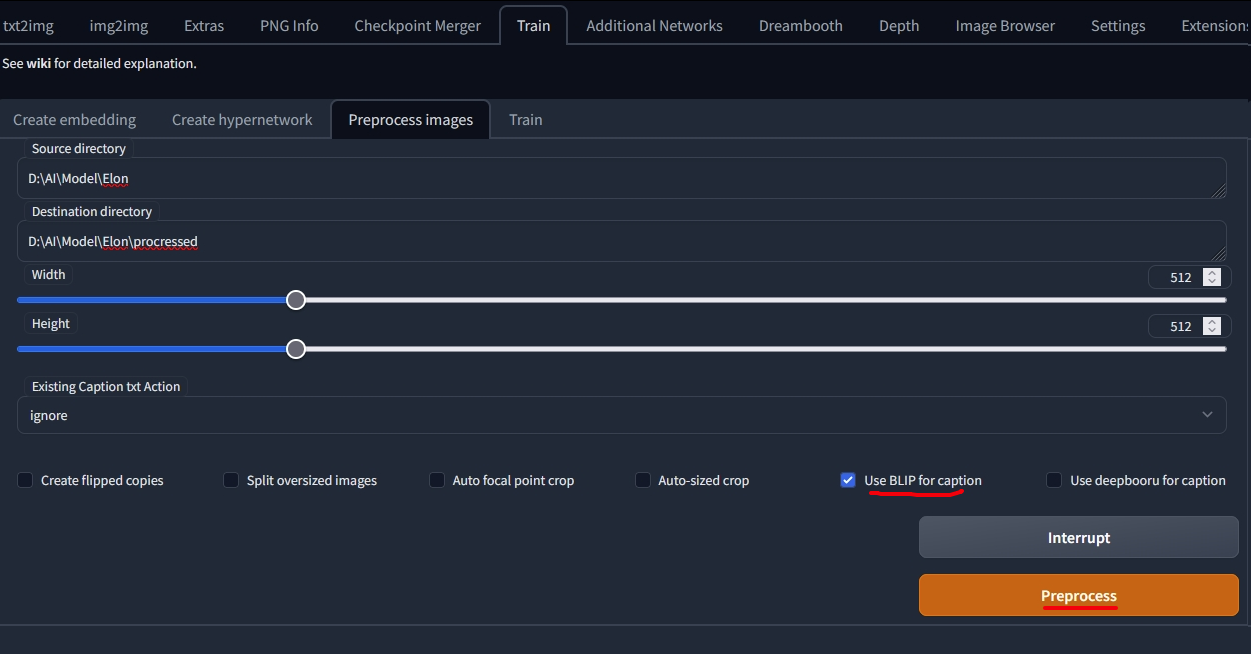1251x654 pixels.
Task: Enable the Create flipped copies checkbox
Action: click(25, 481)
